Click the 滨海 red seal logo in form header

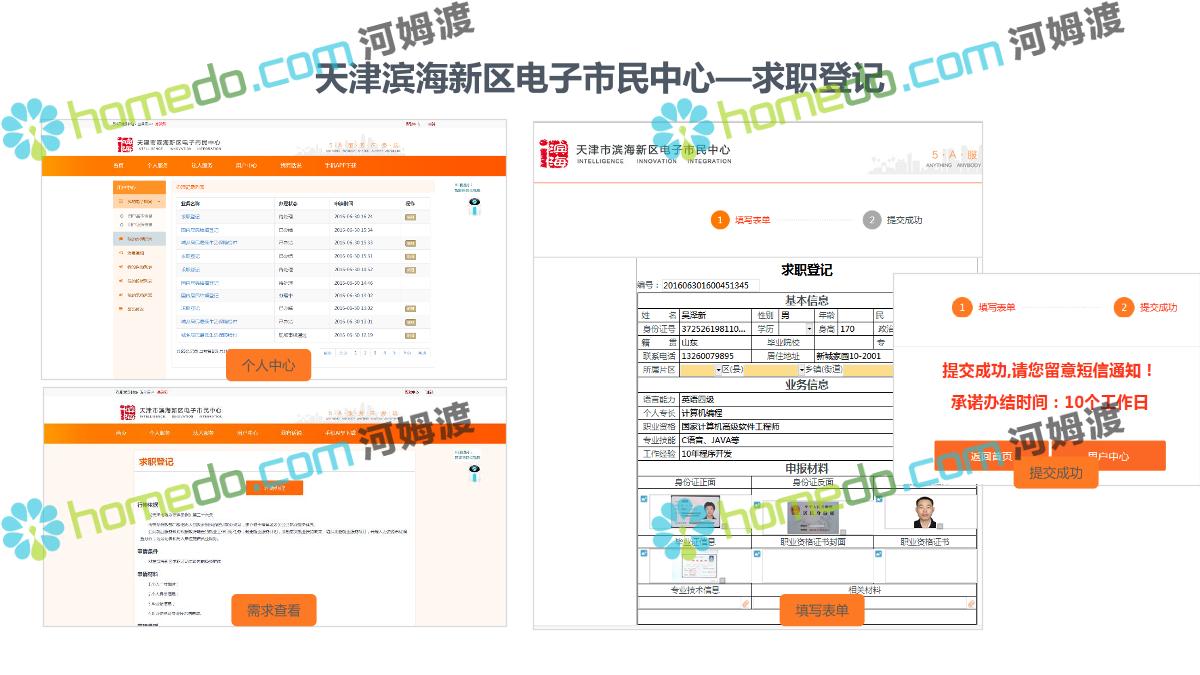coord(555,153)
